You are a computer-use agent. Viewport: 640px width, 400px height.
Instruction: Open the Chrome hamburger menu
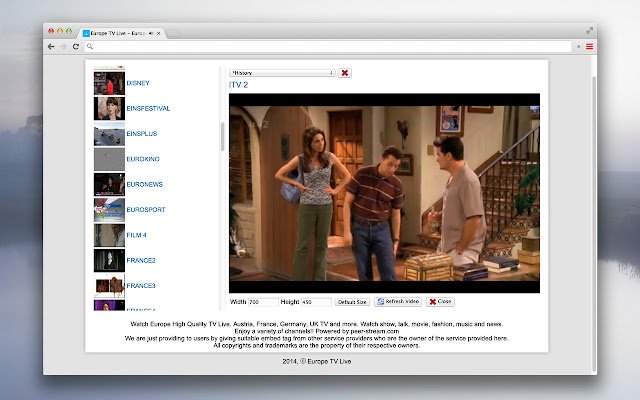point(589,47)
